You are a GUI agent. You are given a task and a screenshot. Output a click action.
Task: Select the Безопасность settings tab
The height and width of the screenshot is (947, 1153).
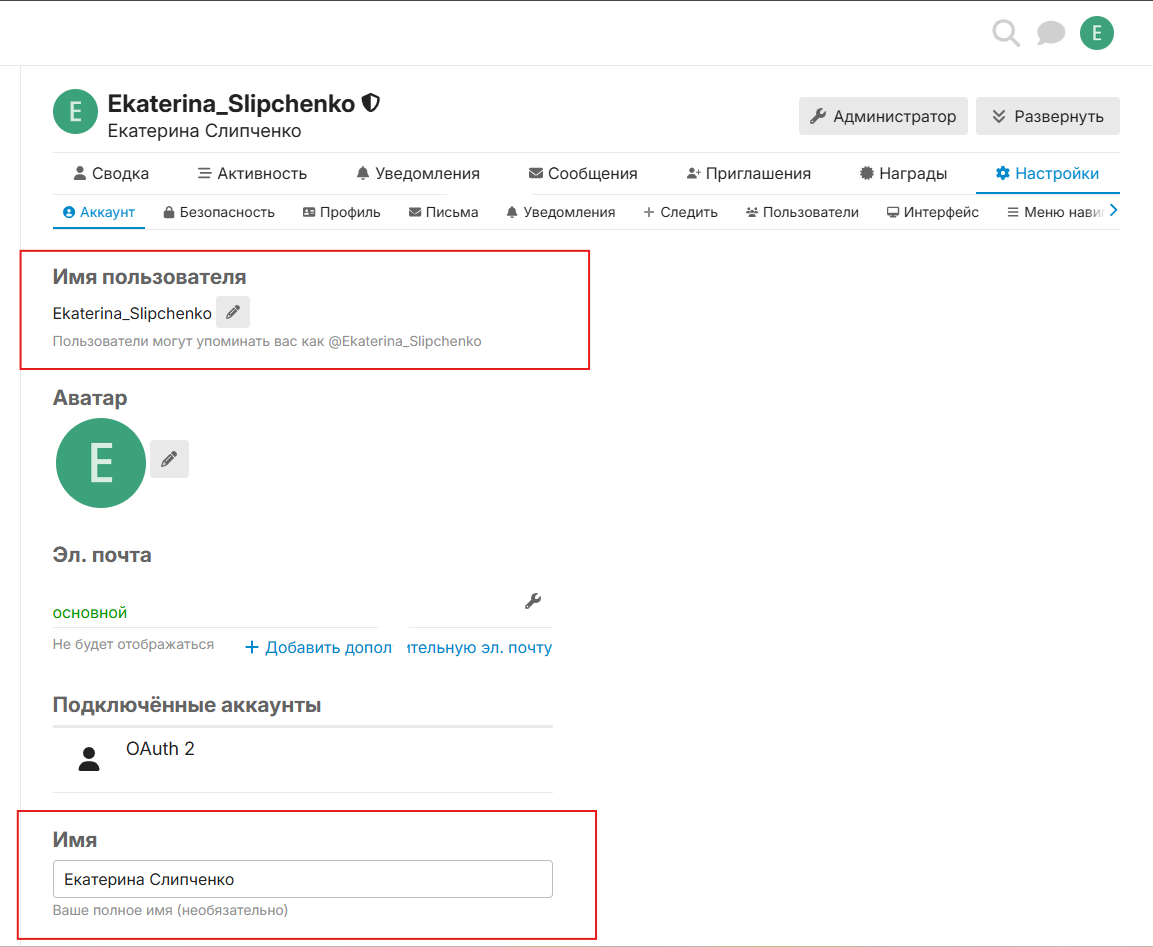(219, 212)
